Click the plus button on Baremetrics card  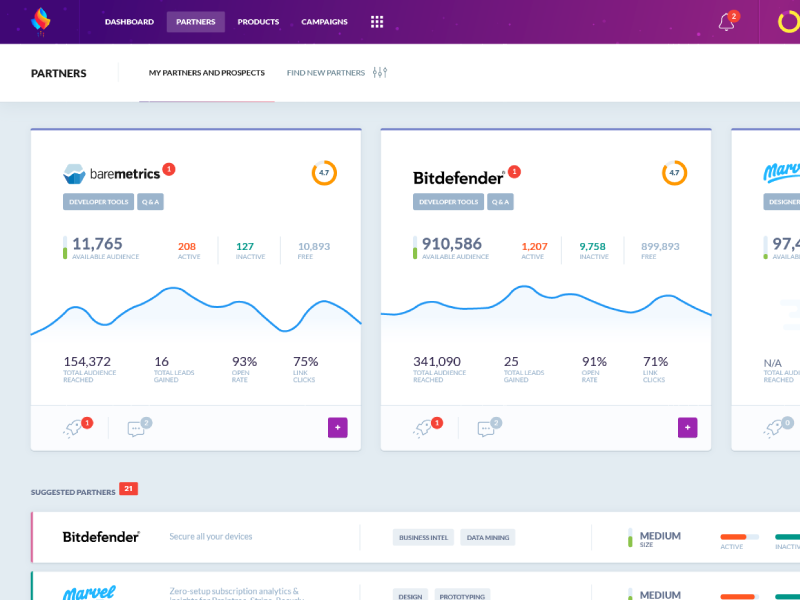[337, 428]
